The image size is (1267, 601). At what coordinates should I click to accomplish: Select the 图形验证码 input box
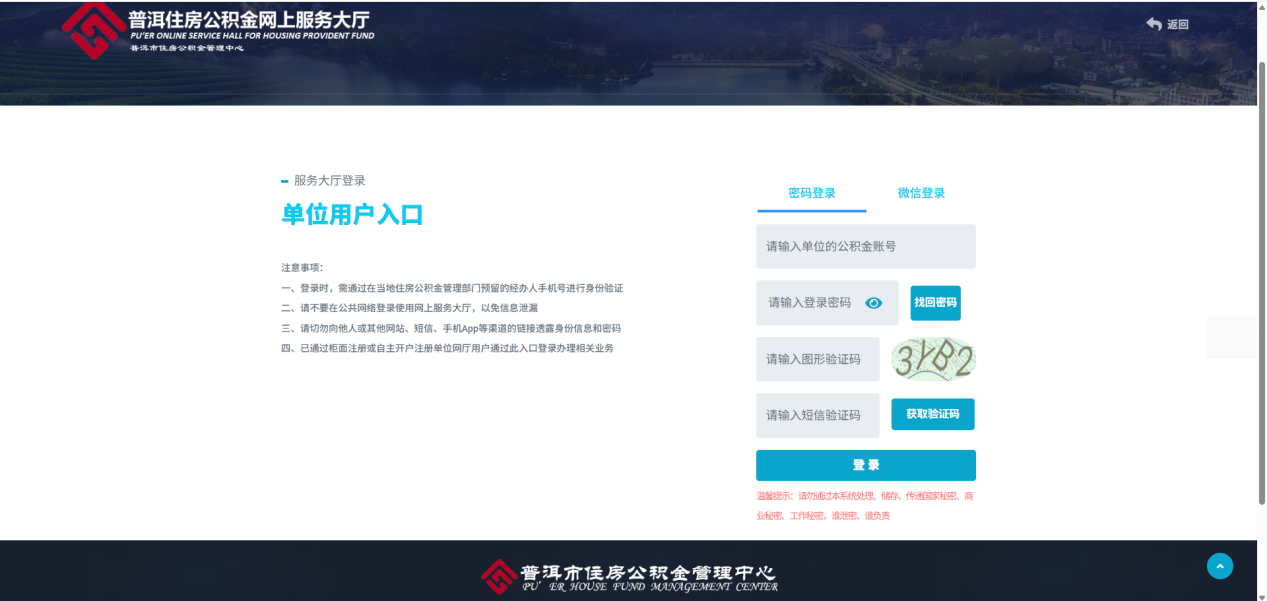tap(817, 359)
